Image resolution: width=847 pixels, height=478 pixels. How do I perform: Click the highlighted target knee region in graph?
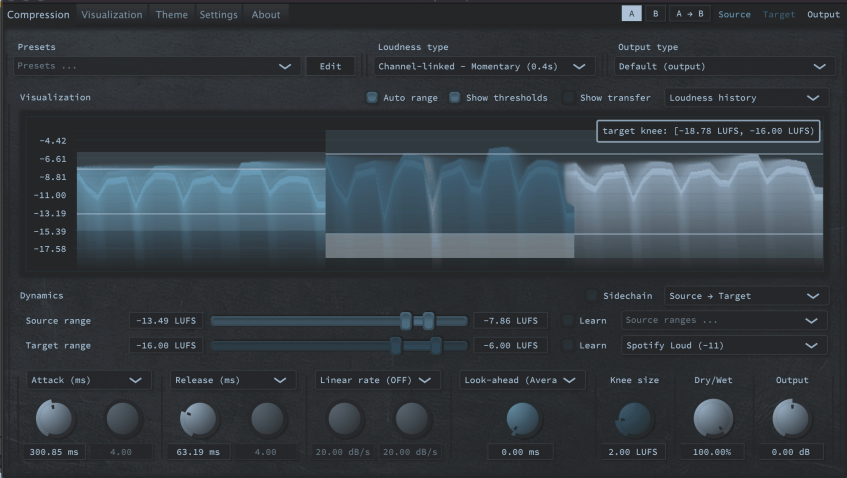[449, 245]
